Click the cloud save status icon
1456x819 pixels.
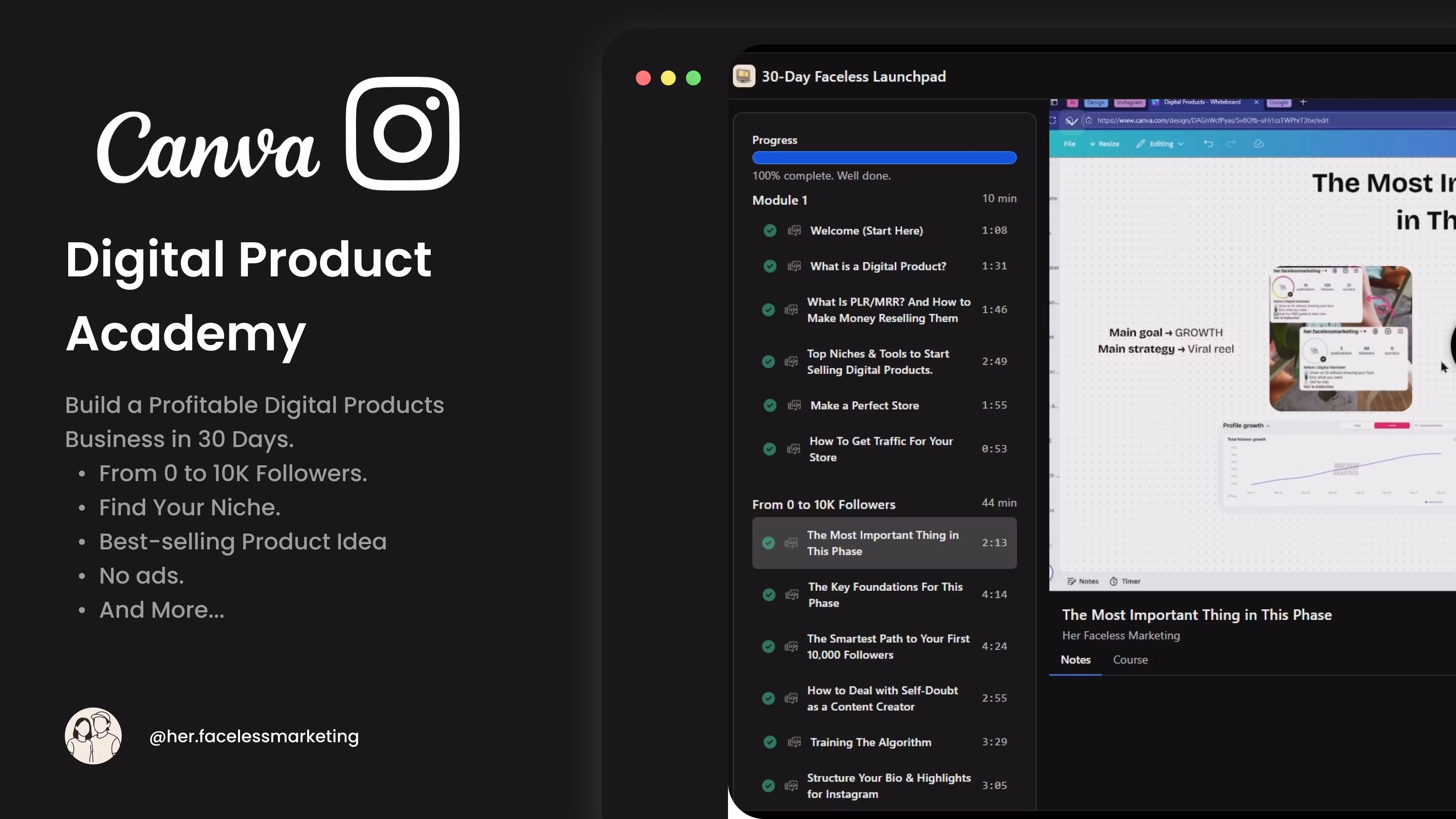pyautogui.click(x=1258, y=144)
